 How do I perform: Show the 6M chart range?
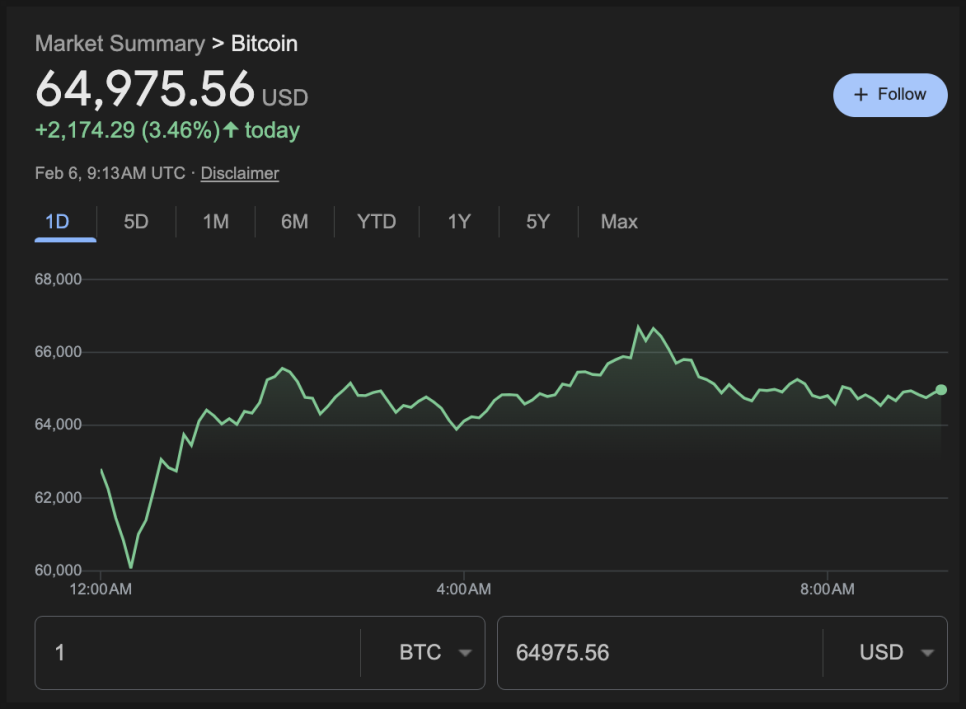coord(294,222)
